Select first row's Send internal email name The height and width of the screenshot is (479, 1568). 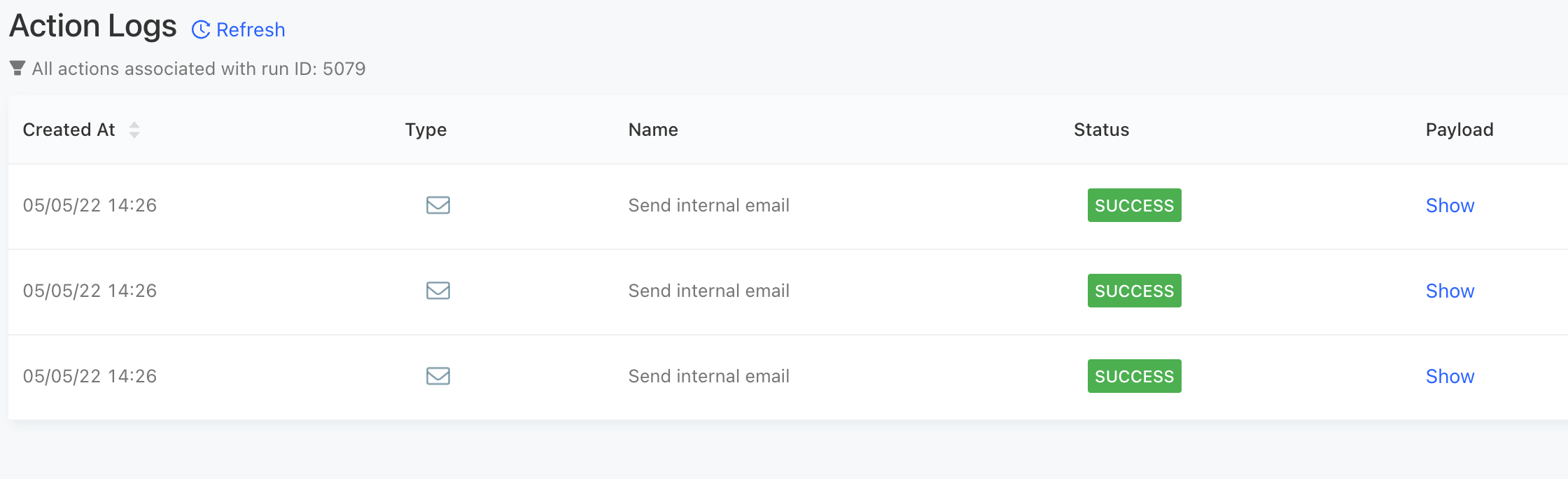[708, 205]
